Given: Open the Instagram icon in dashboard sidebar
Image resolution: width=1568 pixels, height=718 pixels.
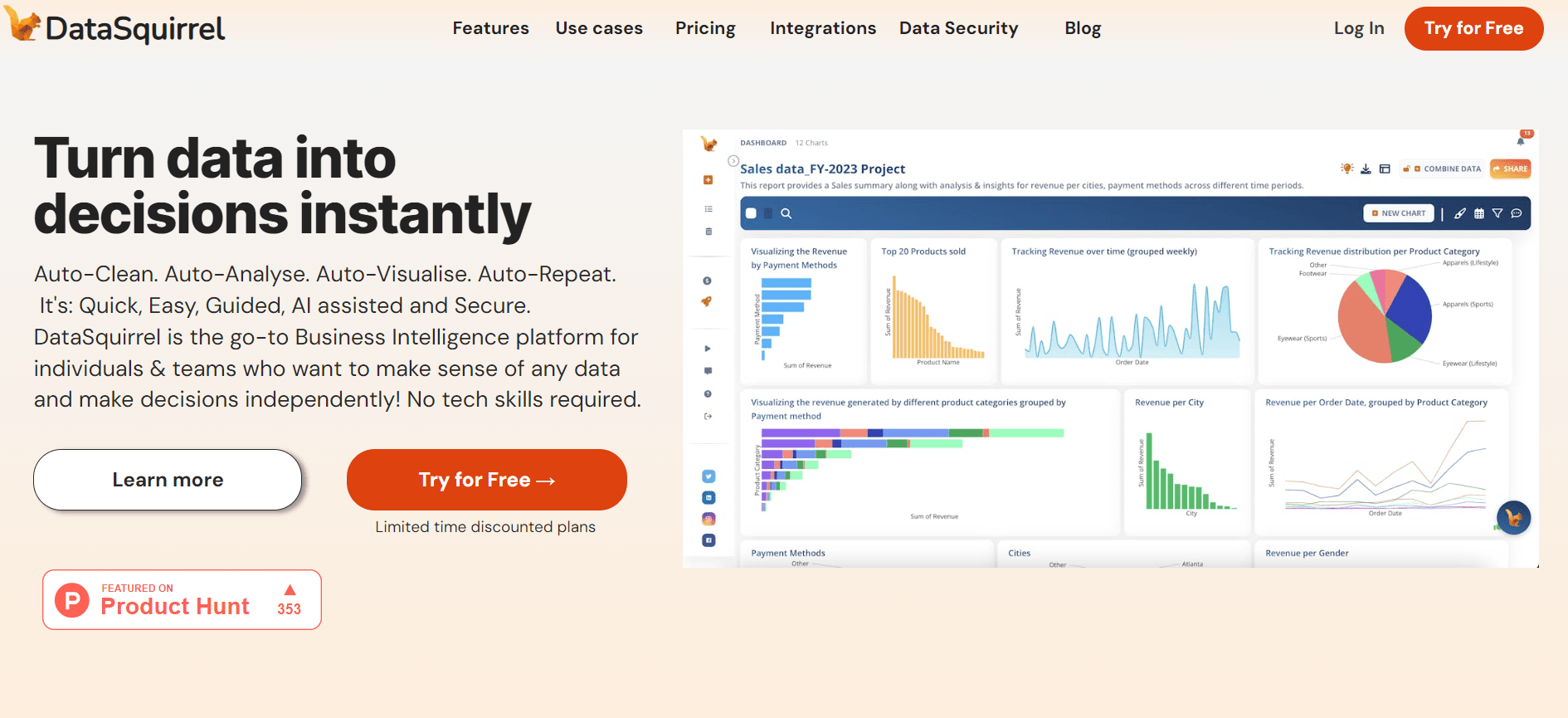Looking at the screenshot, I should [709, 519].
